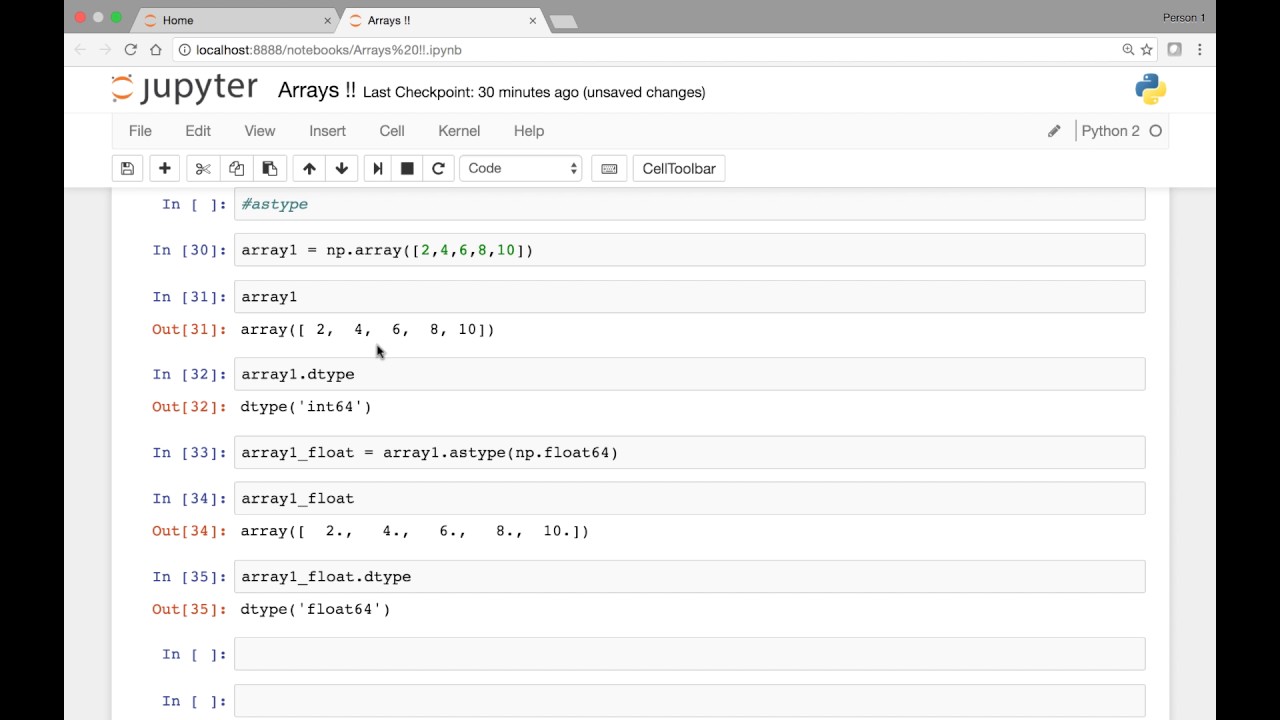The image size is (1280, 720).
Task: Rename notebook by clicking Arrays !! title
Action: coord(316,90)
